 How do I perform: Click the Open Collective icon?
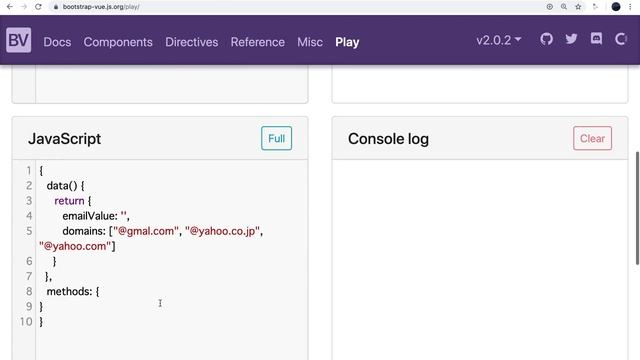(x=621, y=39)
